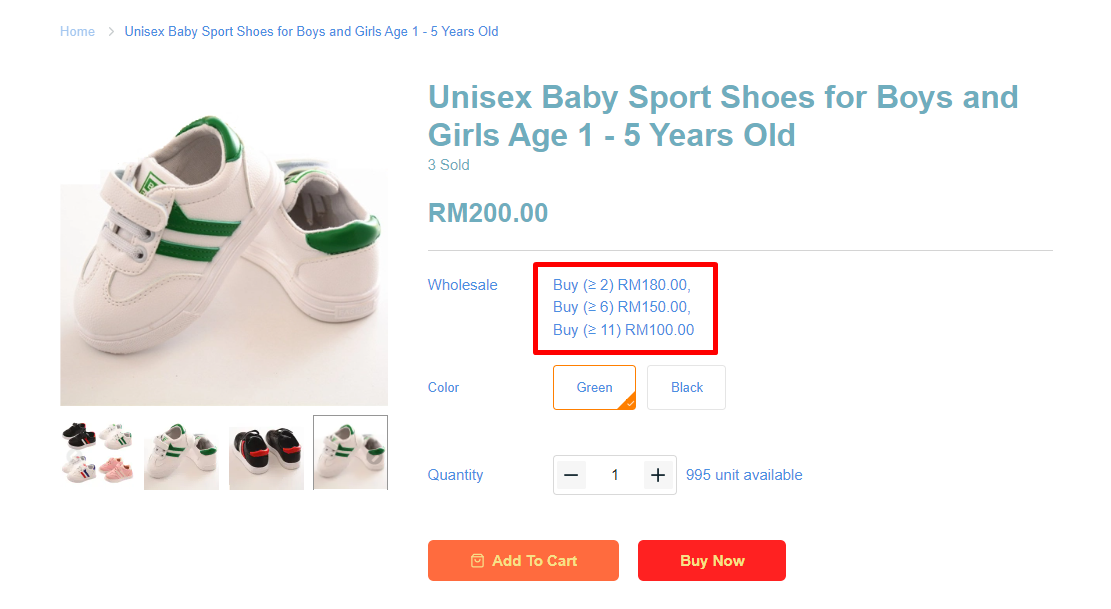Choose the Black color option
Screen dimensions: 1111x609
pos(686,387)
